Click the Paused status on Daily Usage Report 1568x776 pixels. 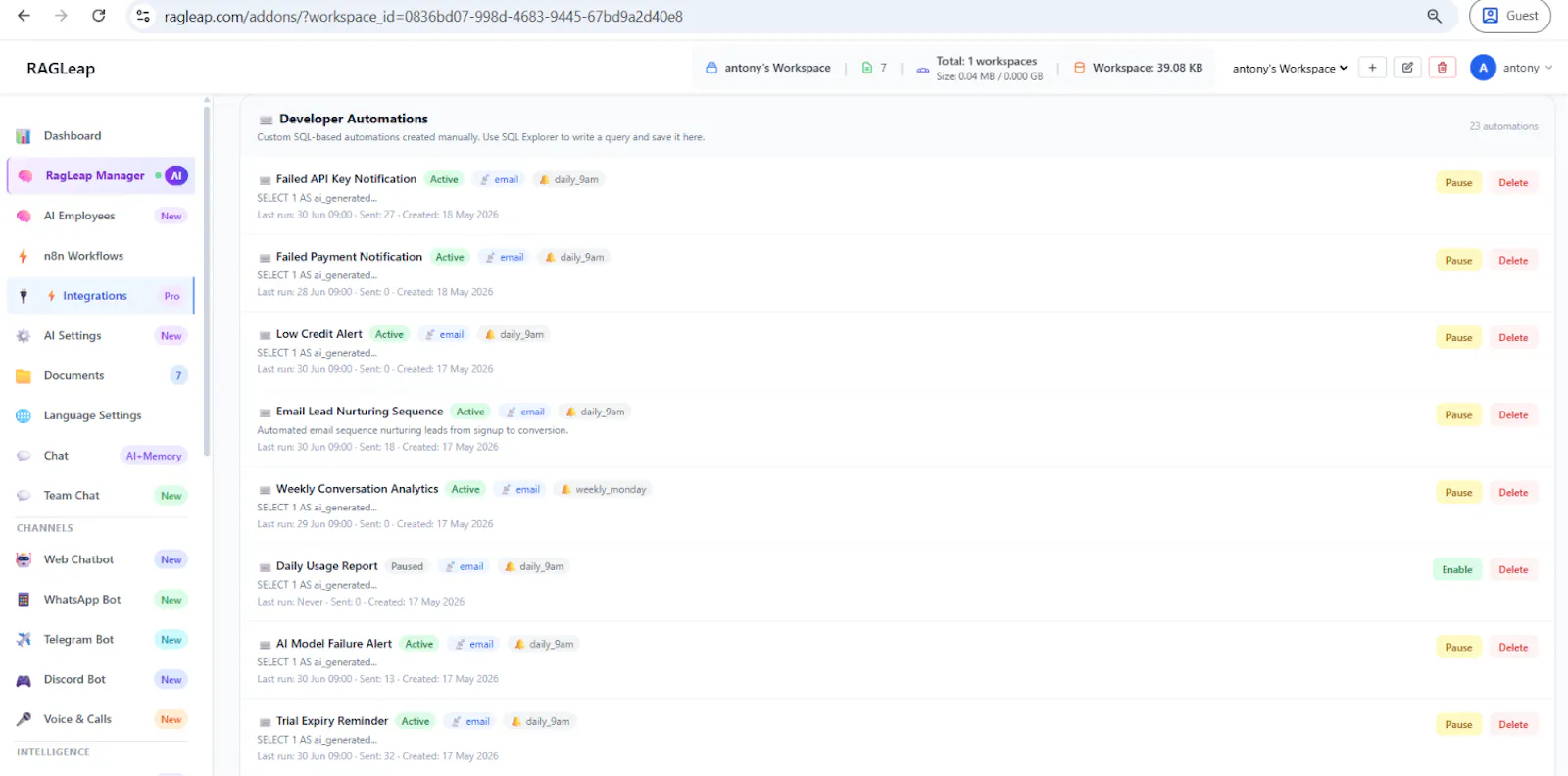click(x=407, y=567)
